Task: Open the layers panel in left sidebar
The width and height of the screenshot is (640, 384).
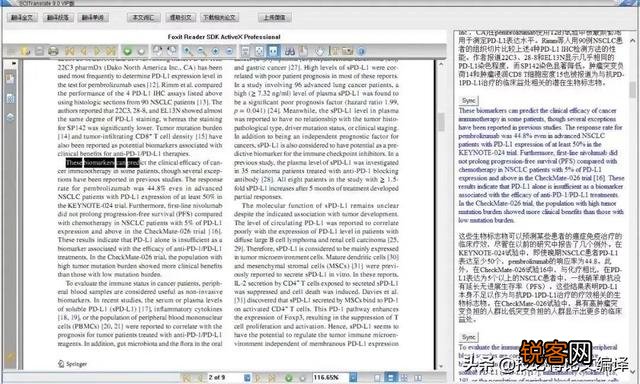Action: (x=10, y=118)
